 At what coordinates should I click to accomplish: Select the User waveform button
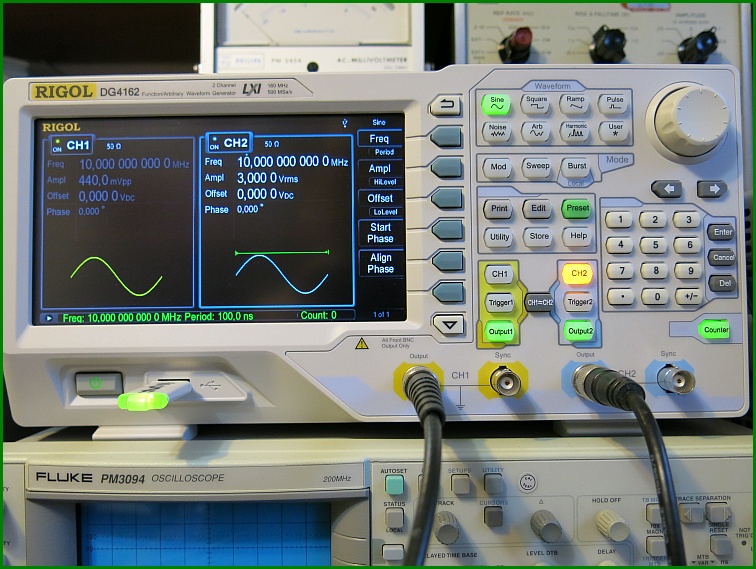[x=615, y=131]
